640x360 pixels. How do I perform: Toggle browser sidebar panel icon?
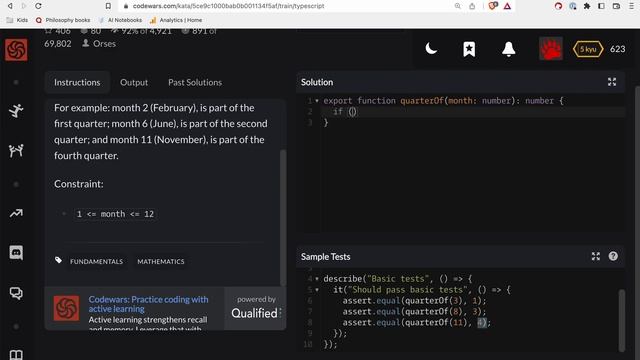[x=601, y=6]
